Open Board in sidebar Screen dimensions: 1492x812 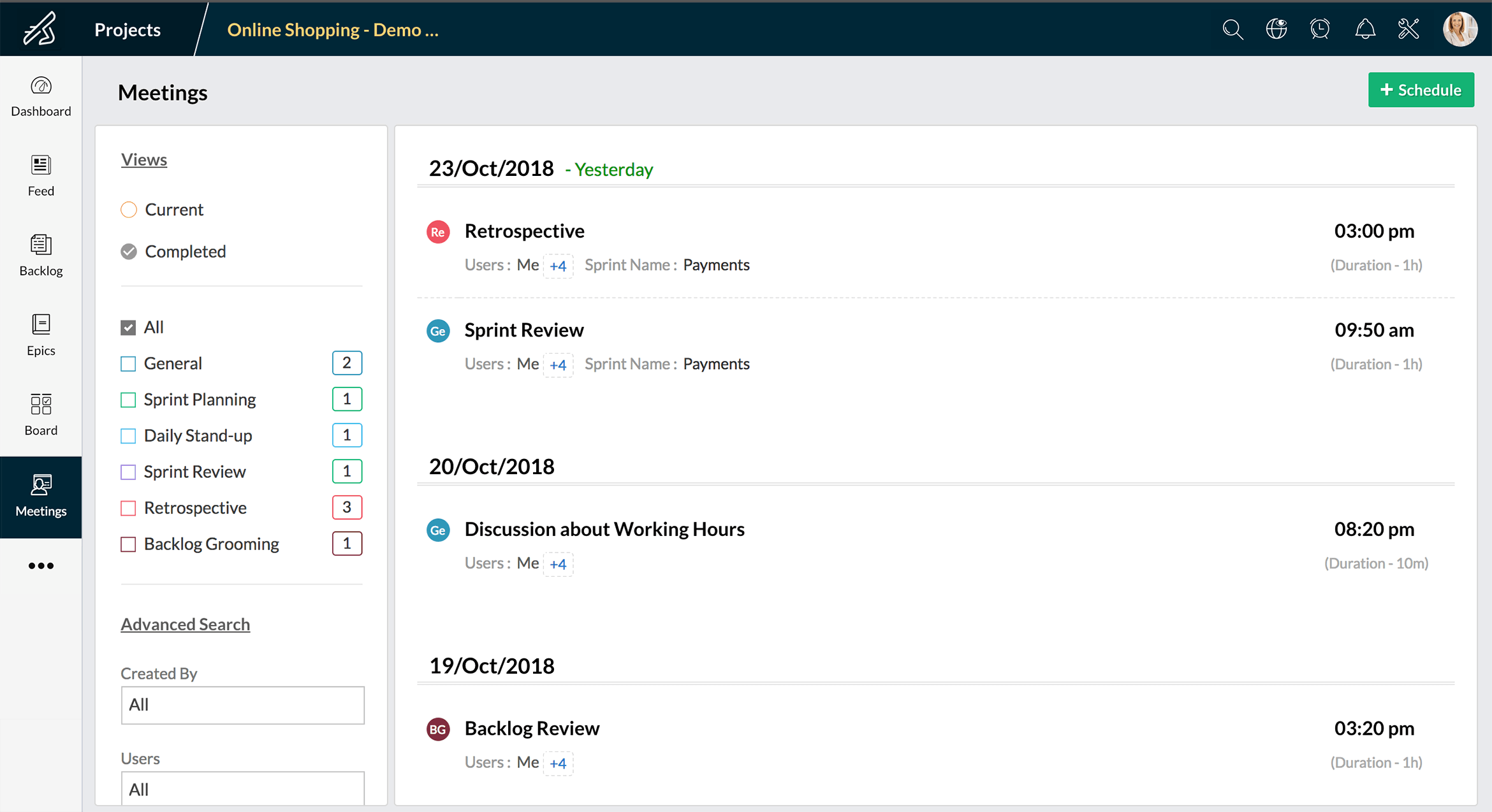(x=41, y=415)
